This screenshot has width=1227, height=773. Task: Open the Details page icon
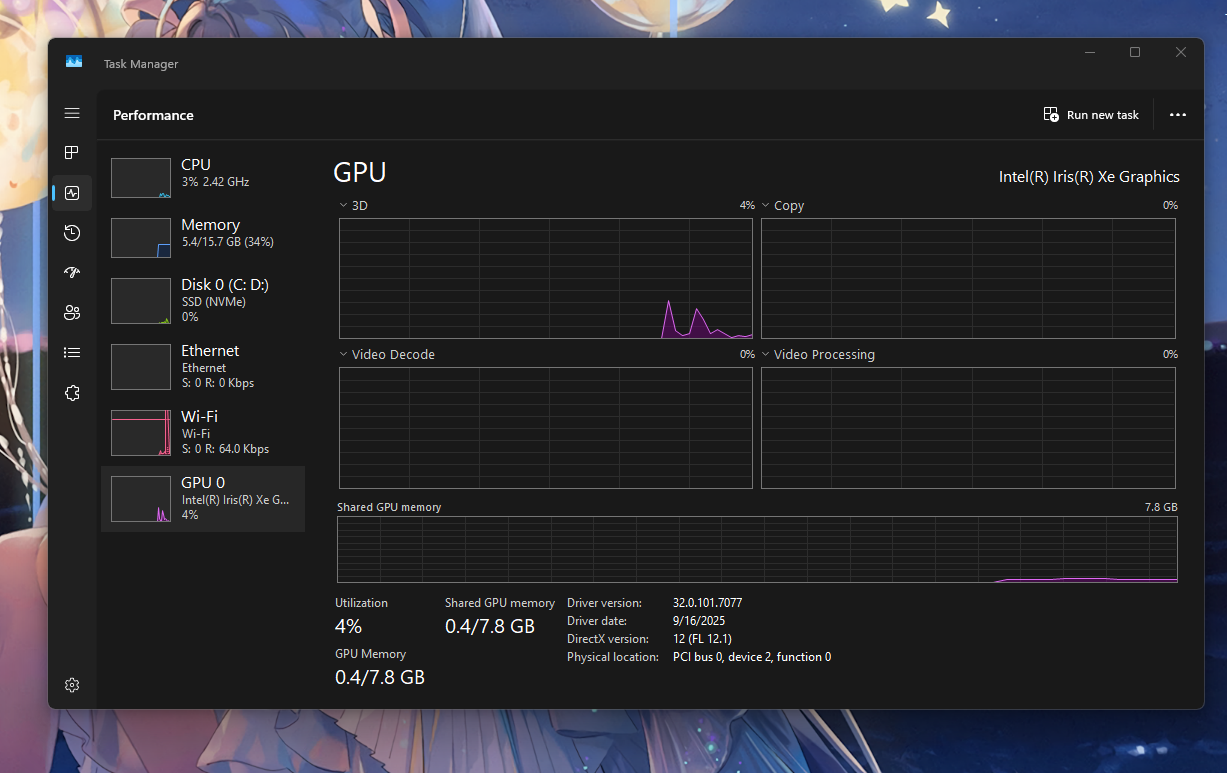point(72,352)
